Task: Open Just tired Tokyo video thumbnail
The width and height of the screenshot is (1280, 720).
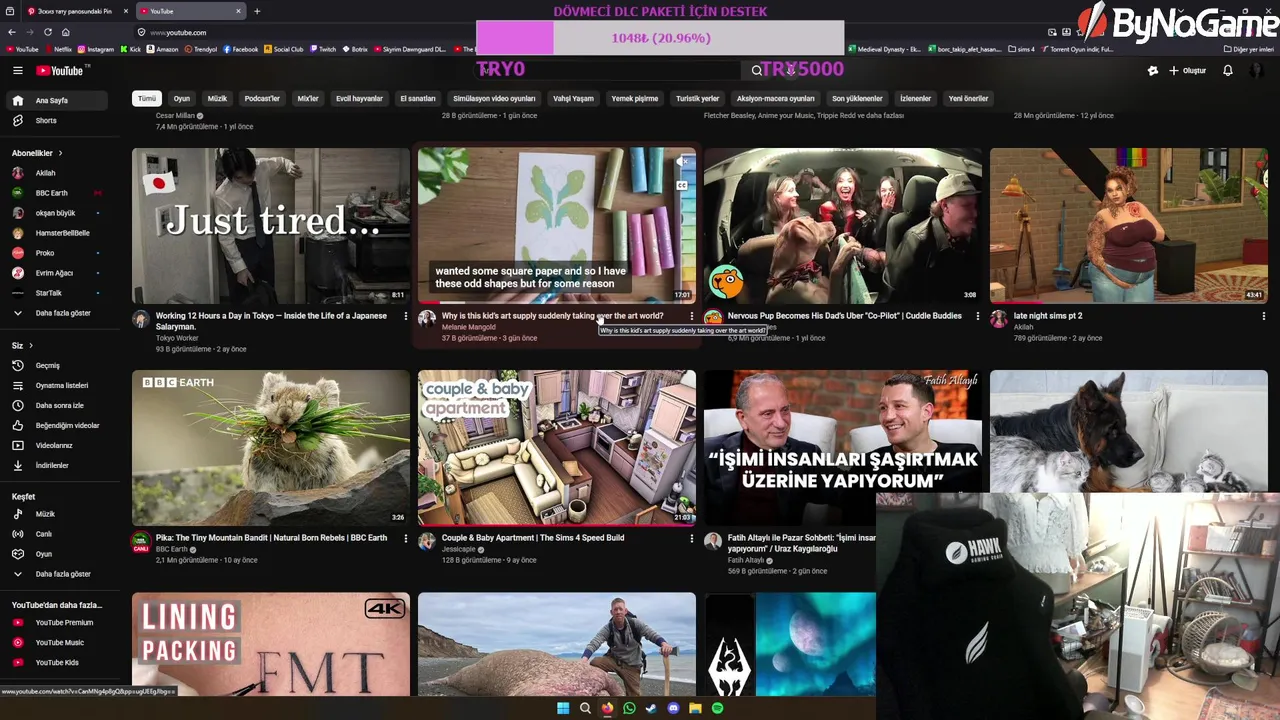Action: (x=271, y=226)
